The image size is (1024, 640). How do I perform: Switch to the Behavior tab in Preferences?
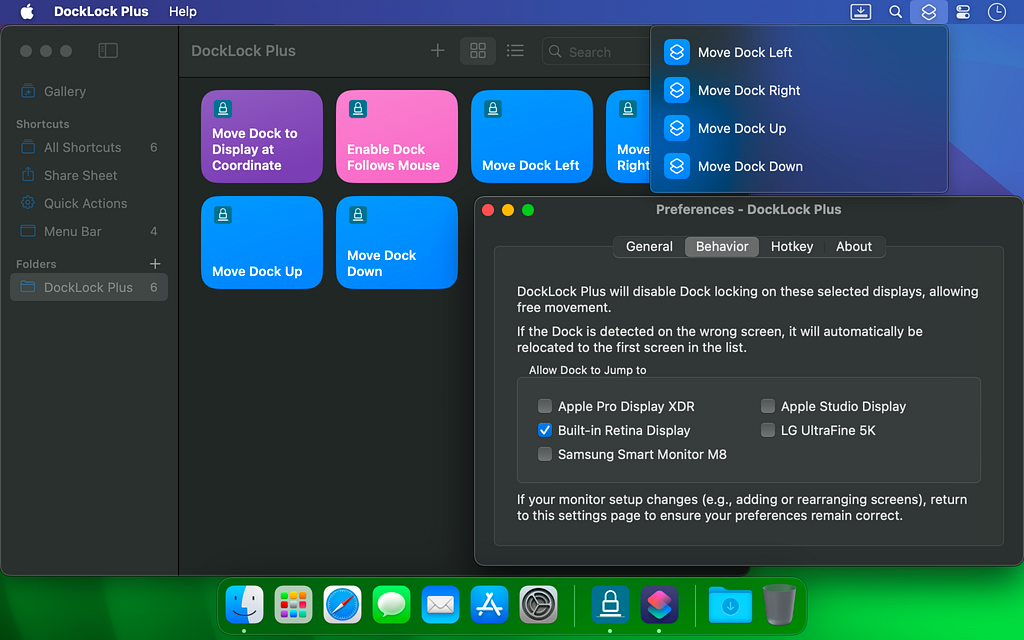[x=722, y=247]
